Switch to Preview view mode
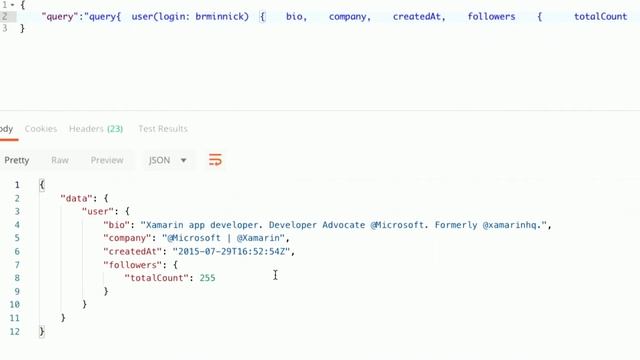Viewport: 640px width, 360px height. pos(107,160)
